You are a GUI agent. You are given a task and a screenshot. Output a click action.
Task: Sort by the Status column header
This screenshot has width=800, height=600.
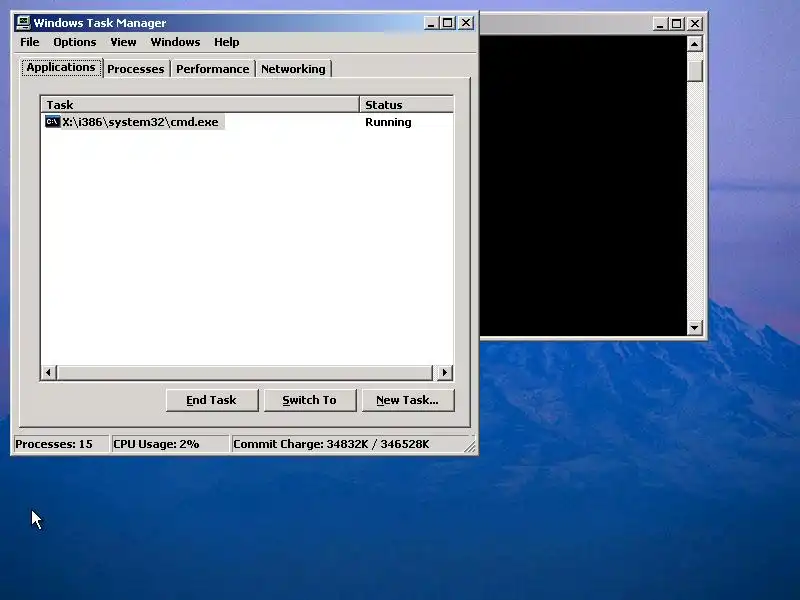point(407,105)
